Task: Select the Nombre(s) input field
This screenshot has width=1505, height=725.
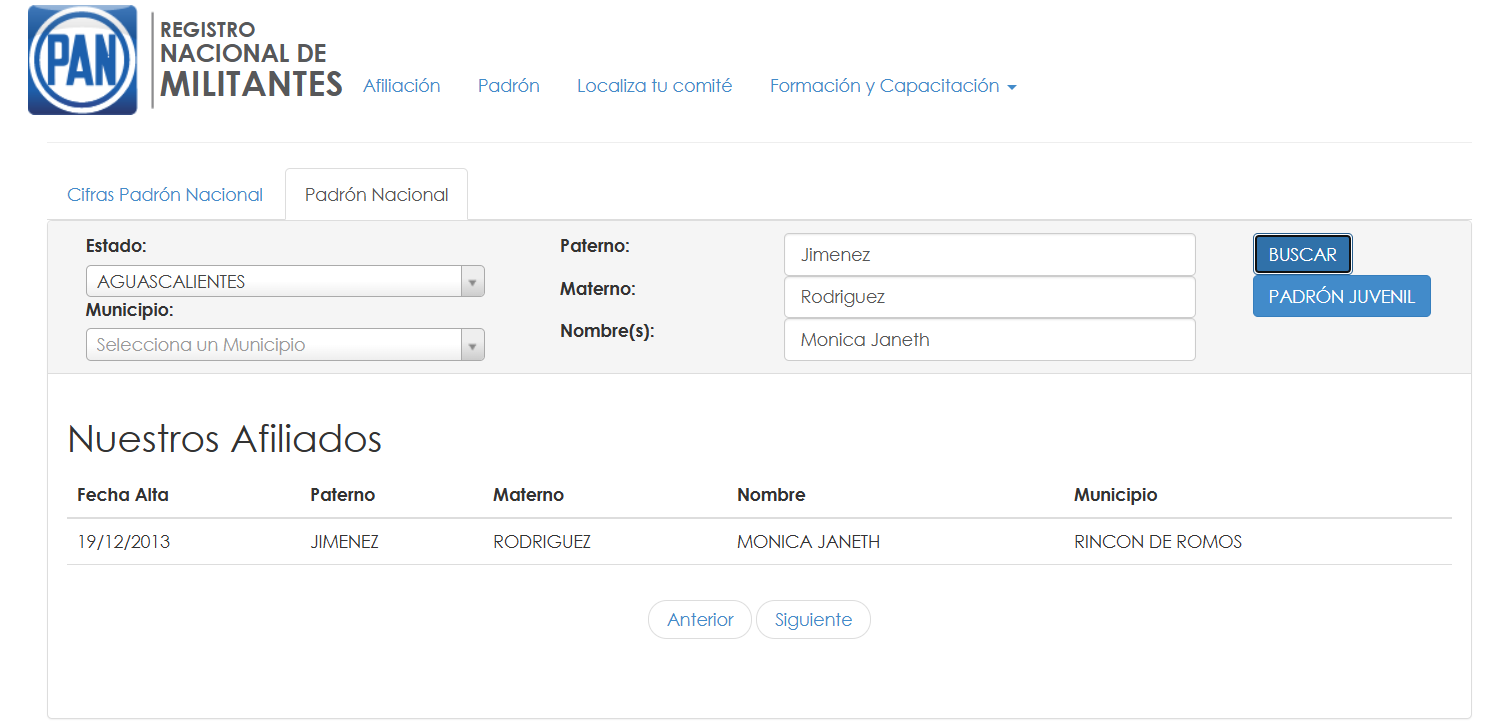Action: tap(989, 340)
